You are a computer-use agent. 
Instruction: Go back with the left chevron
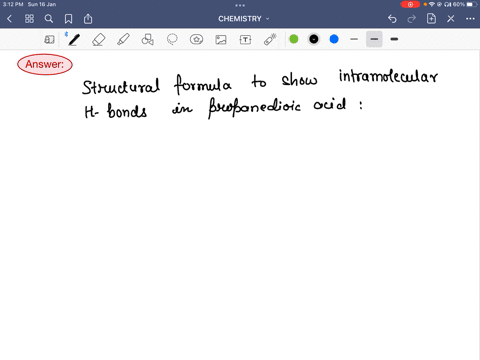click(x=9, y=19)
